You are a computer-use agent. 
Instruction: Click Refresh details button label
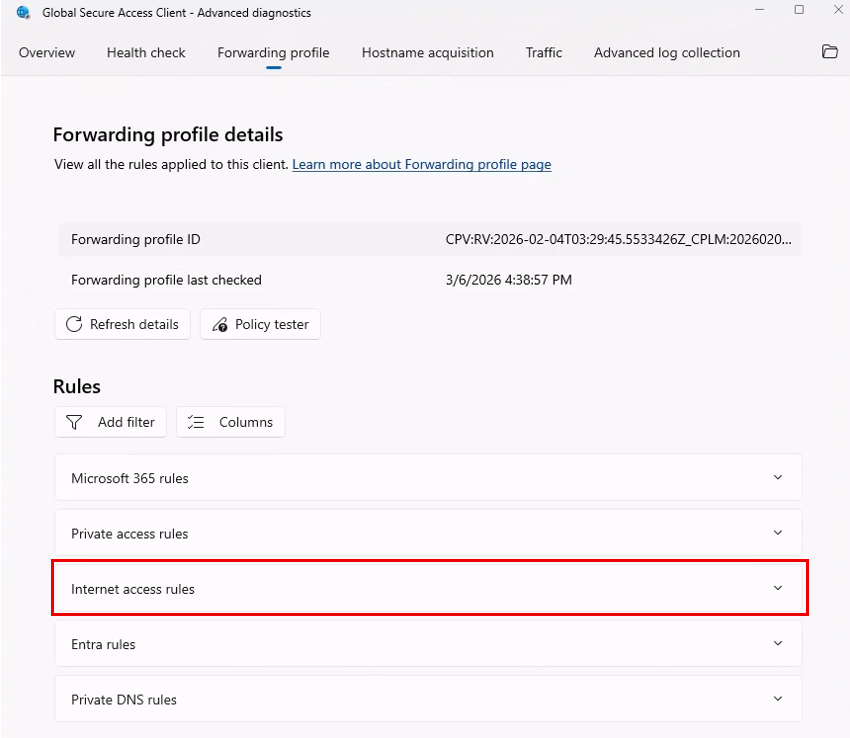point(134,324)
